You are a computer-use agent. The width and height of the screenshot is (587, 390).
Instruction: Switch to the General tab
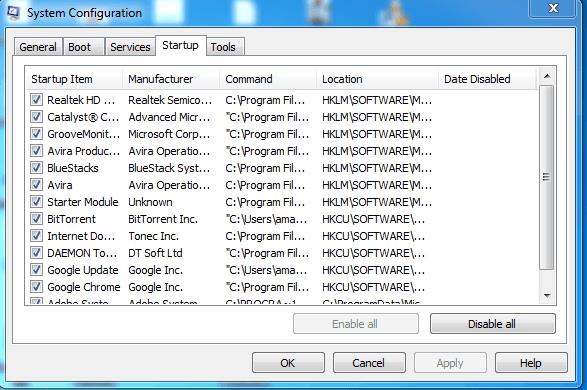[x=38, y=47]
